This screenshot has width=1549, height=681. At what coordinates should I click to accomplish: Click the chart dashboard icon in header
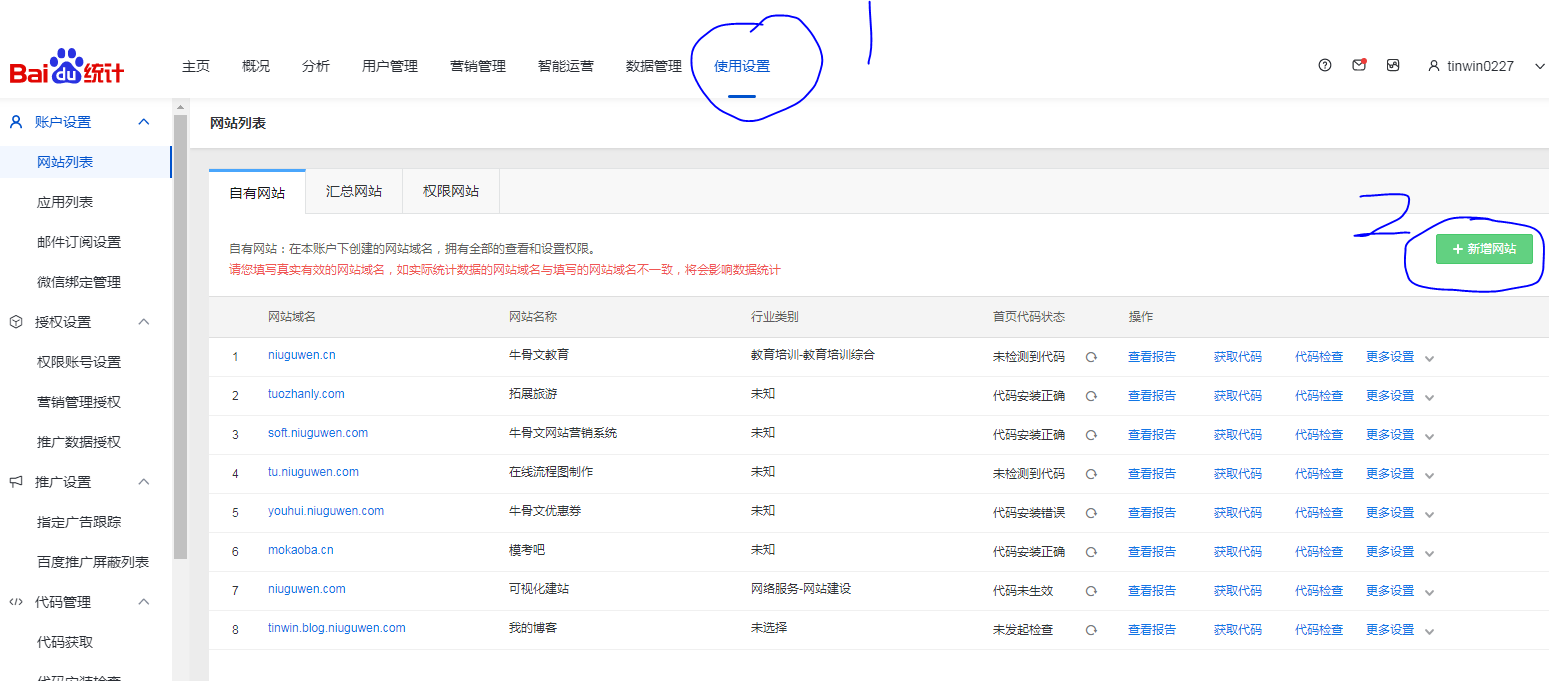tap(1393, 66)
